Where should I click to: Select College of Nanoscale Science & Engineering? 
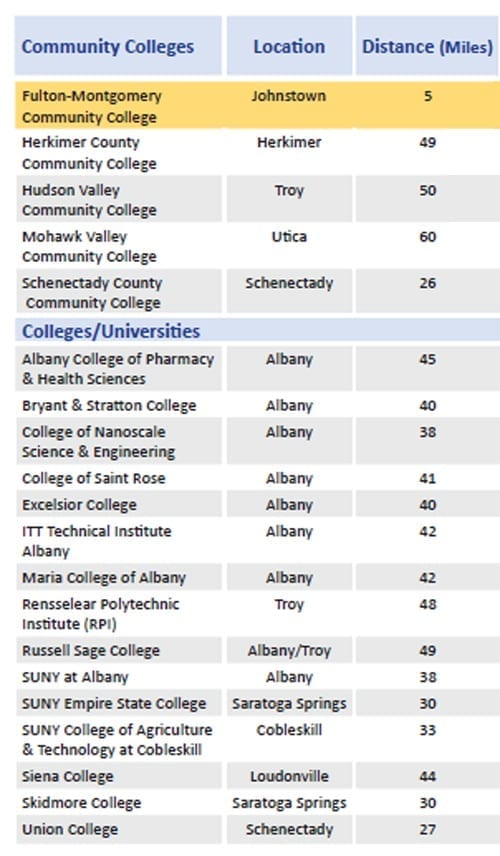[x=98, y=442]
